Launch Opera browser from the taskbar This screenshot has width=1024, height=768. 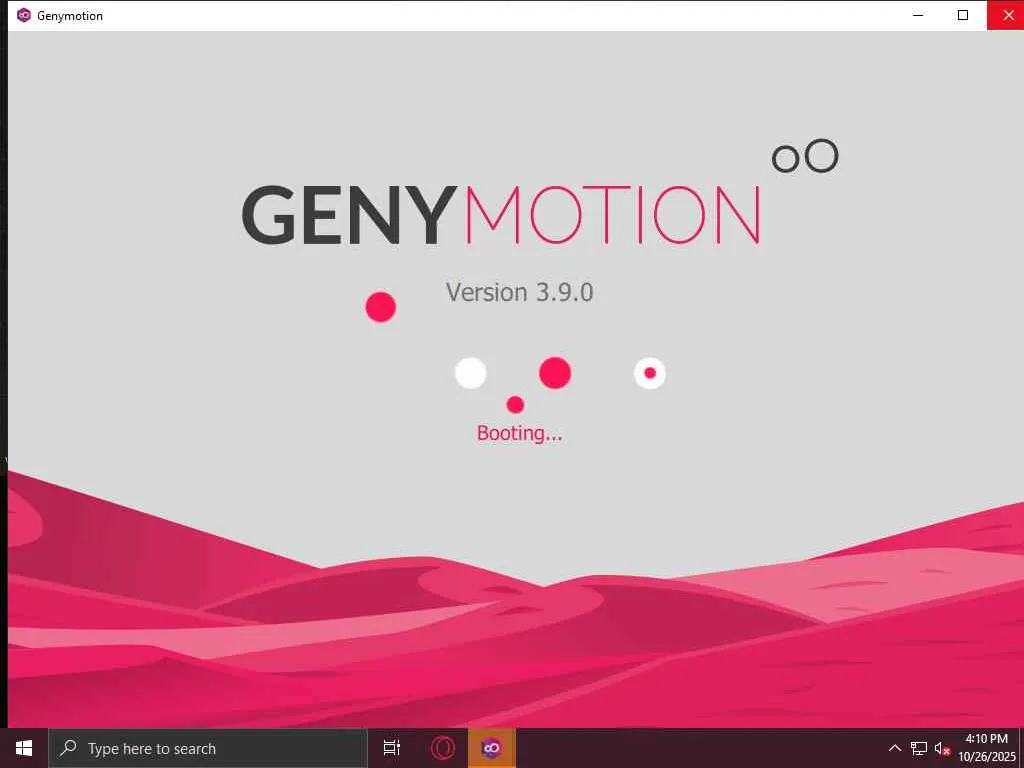coord(443,748)
